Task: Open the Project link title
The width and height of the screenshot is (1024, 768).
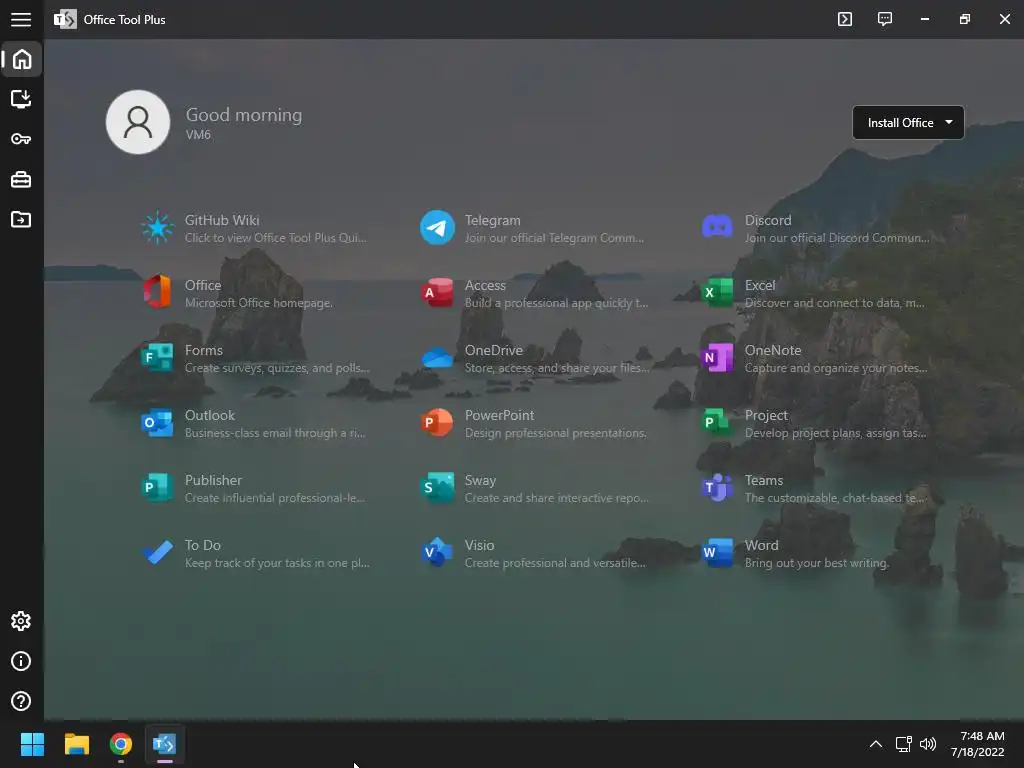Action: (766, 415)
